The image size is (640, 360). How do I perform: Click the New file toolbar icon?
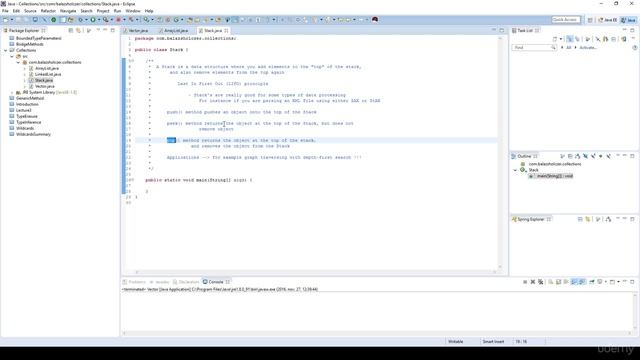[x=6, y=20]
